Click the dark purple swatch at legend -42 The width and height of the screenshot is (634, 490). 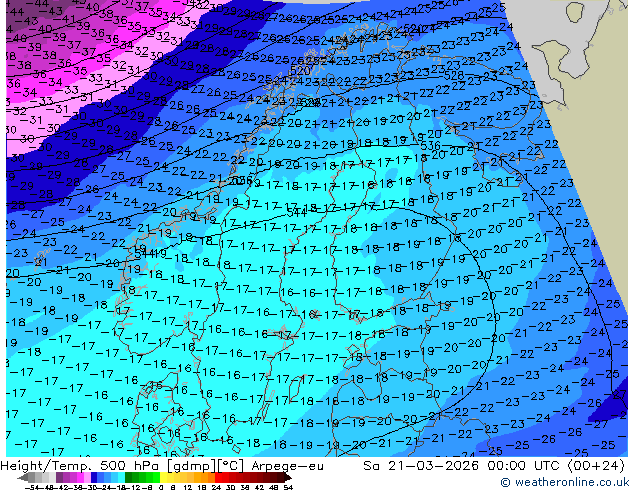click(x=59, y=478)
